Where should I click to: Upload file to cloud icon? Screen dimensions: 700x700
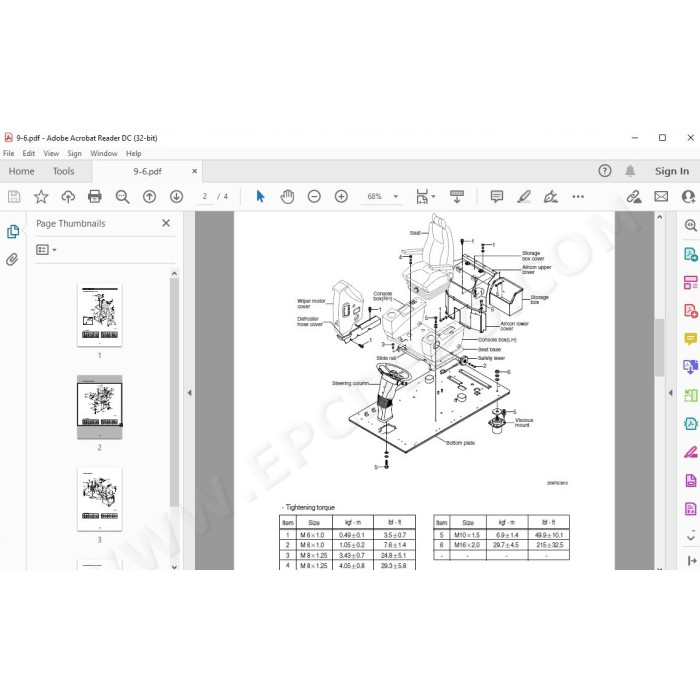tap(68, 196)
